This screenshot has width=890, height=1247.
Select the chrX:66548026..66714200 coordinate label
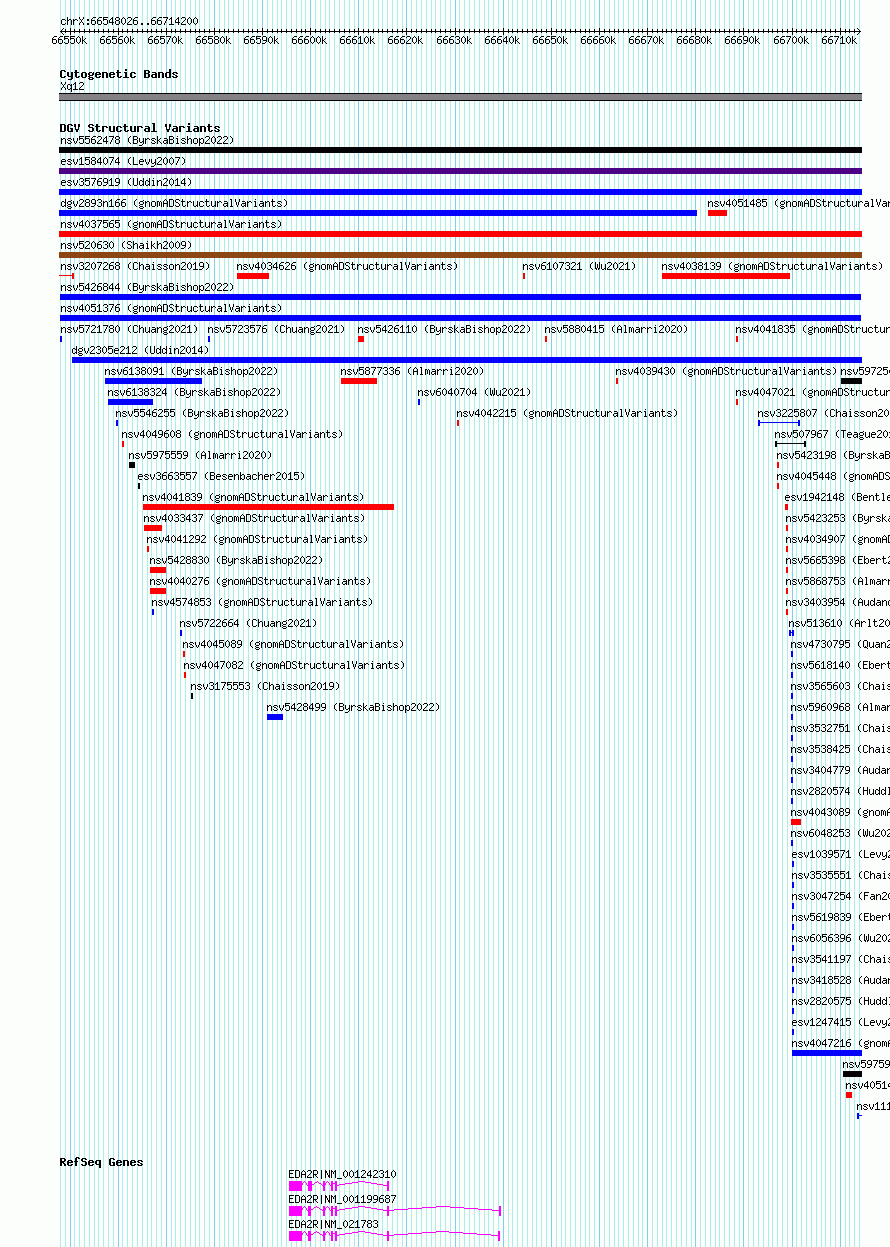(x=129, y=21)
